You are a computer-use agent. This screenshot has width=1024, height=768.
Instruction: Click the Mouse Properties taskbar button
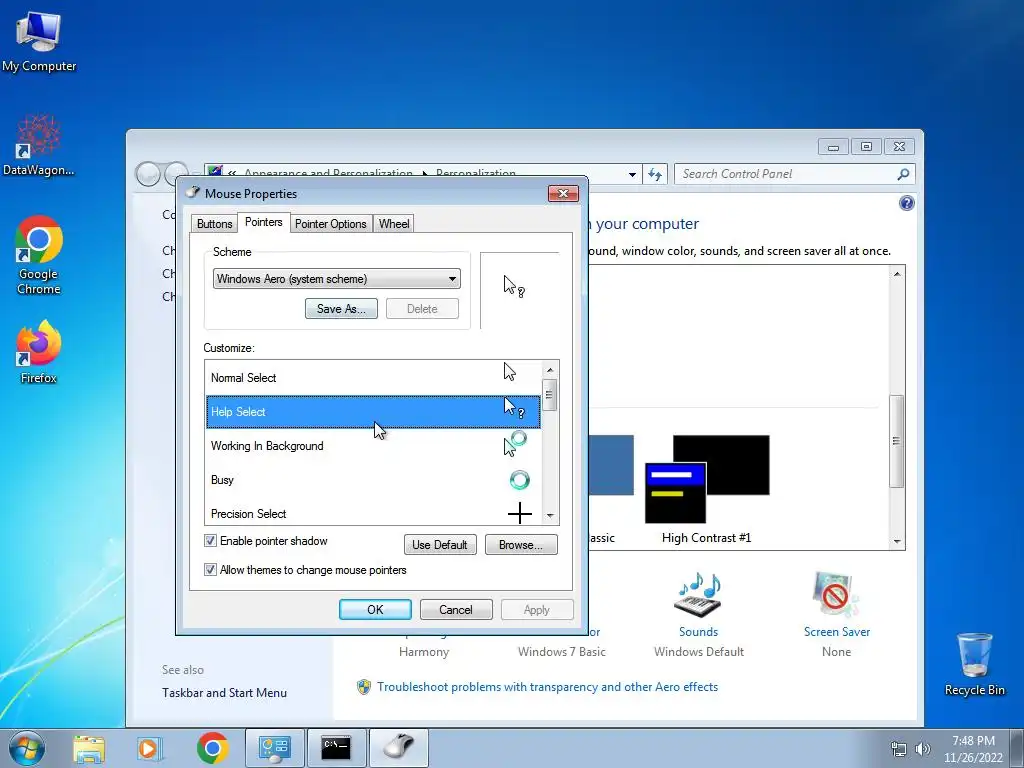click(398, 748)
